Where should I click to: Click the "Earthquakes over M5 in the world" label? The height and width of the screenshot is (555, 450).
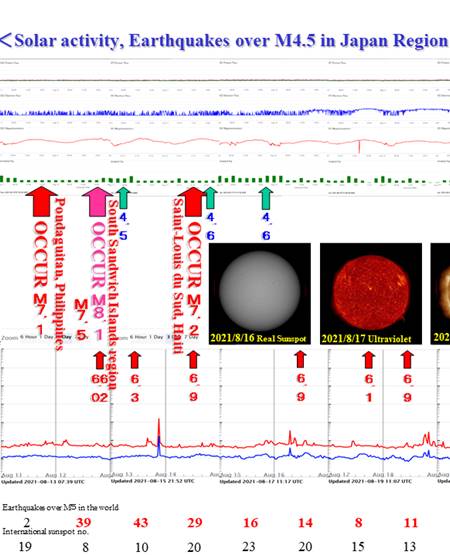click(60, 507)
